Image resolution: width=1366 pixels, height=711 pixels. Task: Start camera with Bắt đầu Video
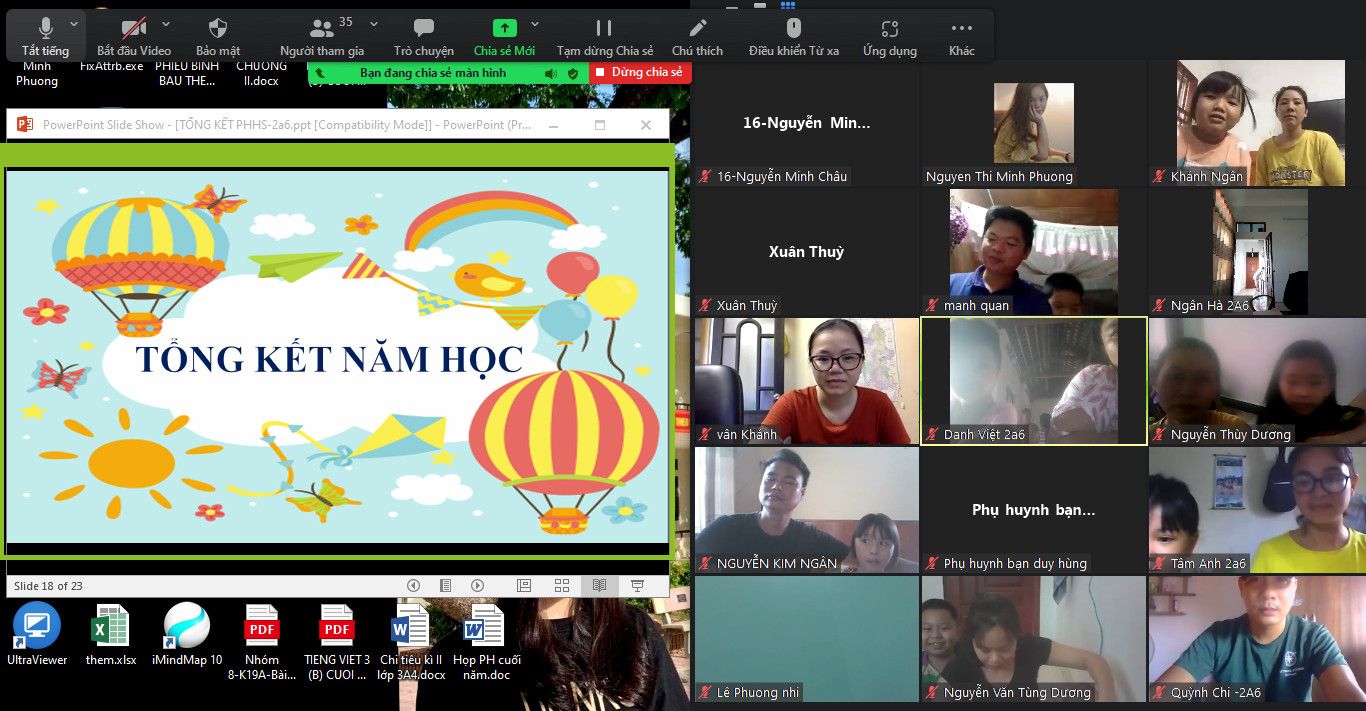pyautogui.click(x=133, y=36)
